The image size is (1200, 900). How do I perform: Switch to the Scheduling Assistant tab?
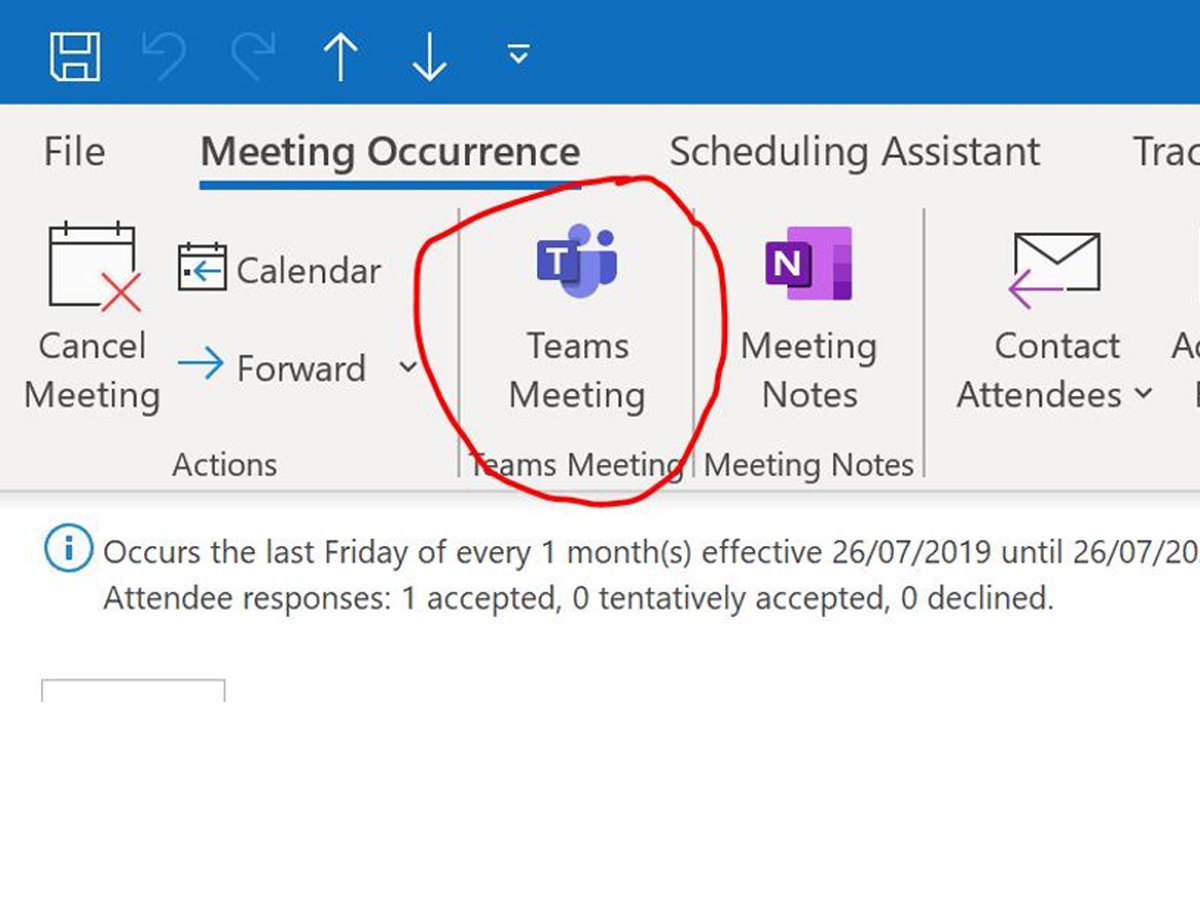coord(855,151)
